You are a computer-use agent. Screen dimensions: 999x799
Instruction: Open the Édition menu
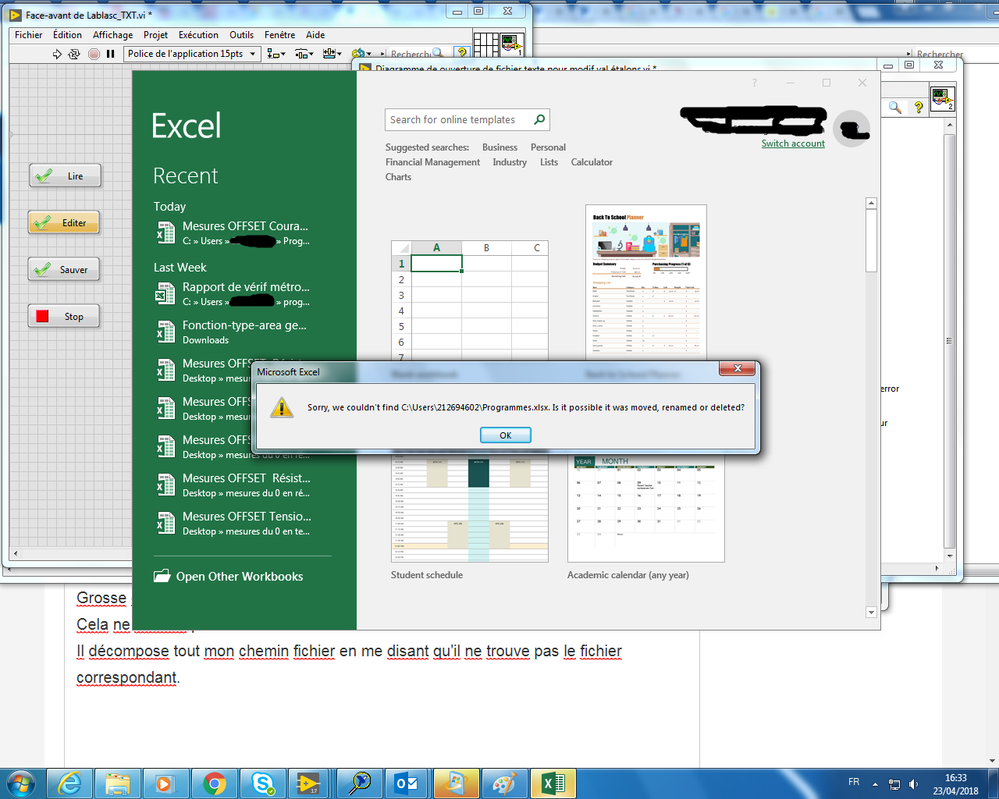pyautogui.click(x=67, y=35)
